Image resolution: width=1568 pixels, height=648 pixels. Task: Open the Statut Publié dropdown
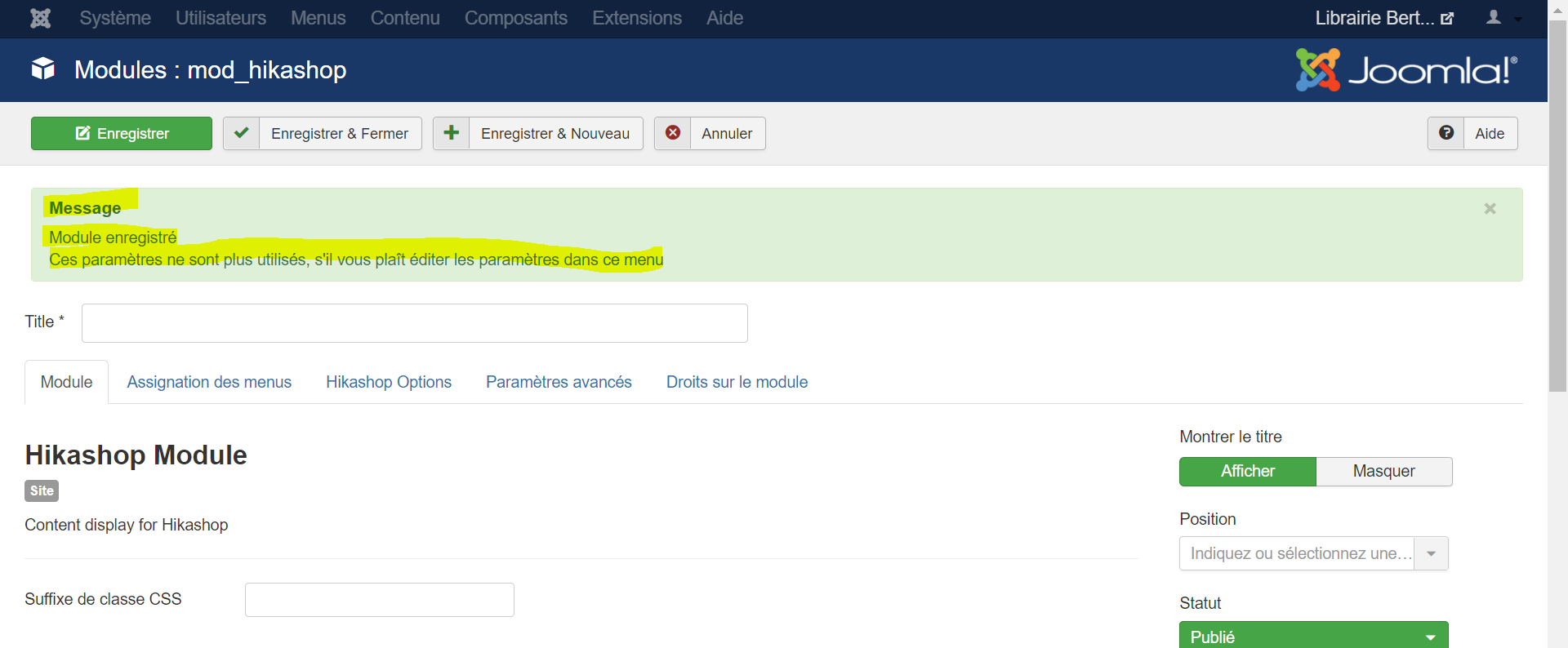(x=1314, y=636)
